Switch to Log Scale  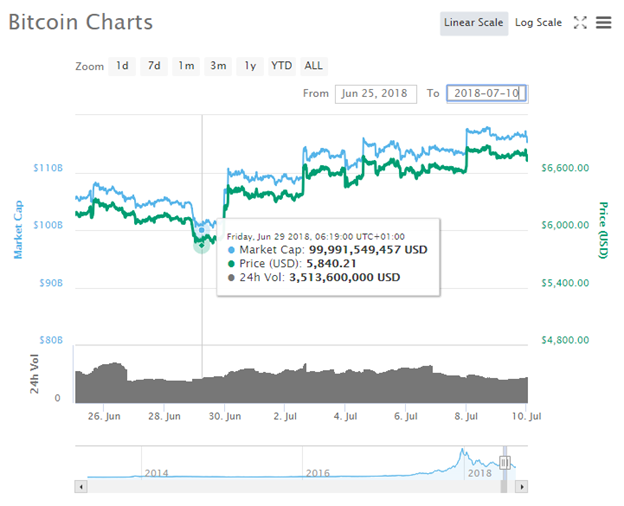[538, 23]
